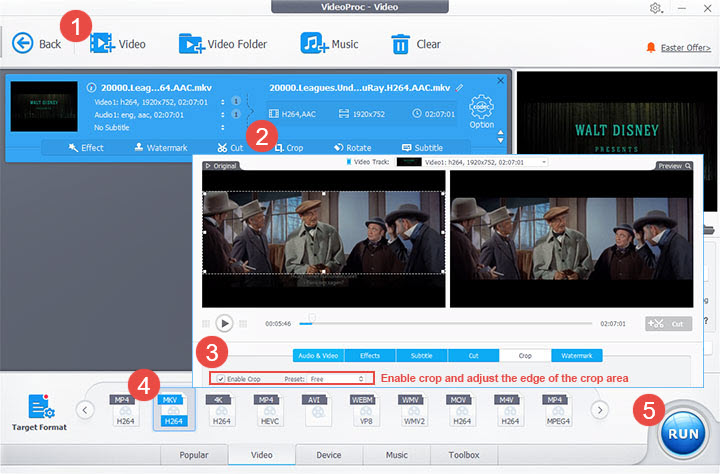Switch to Device format tab
The image size is (720, 474).
click(329, 455)
